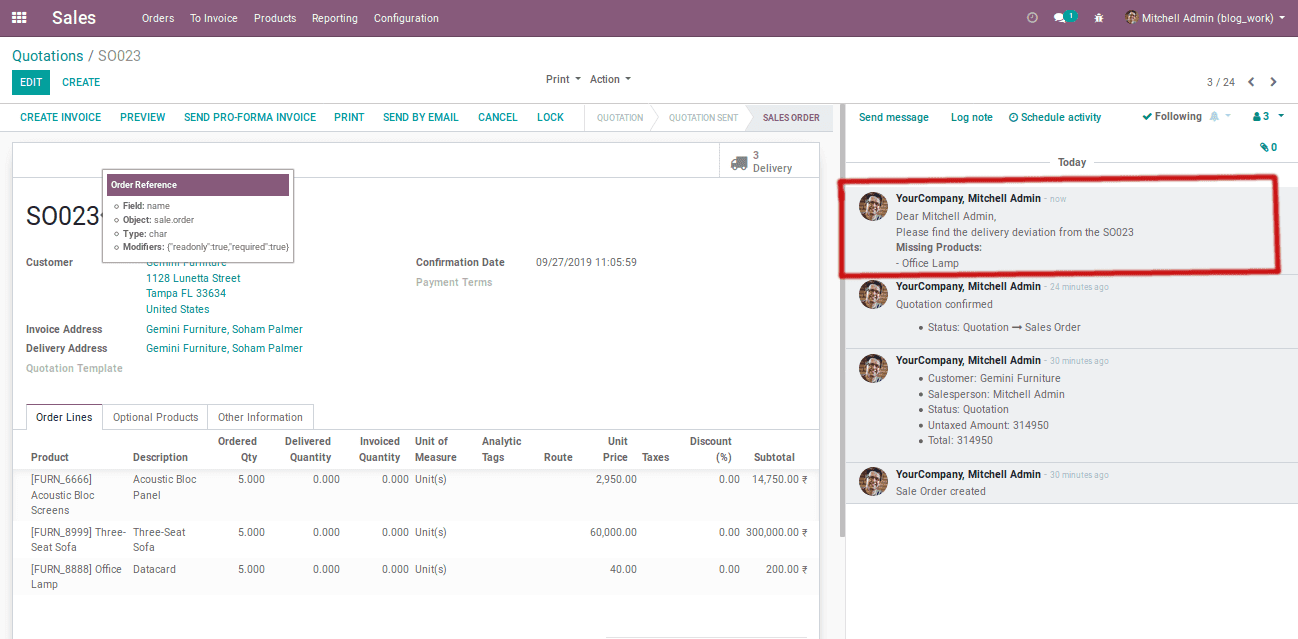The width and height of the screenshot is (1298, 639).
Task: Click the Description column header
Action: 160,457
